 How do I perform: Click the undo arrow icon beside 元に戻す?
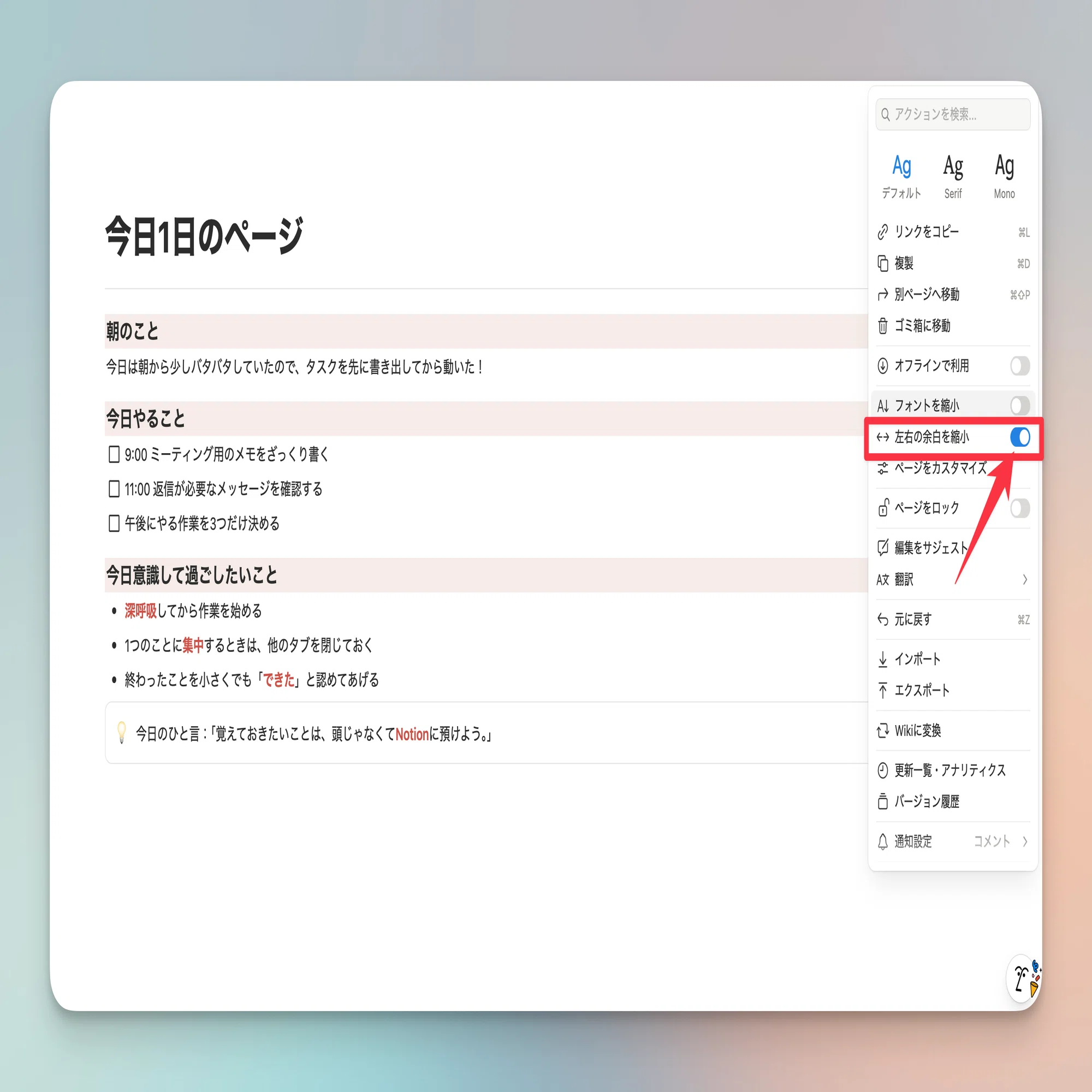point(882,619)
